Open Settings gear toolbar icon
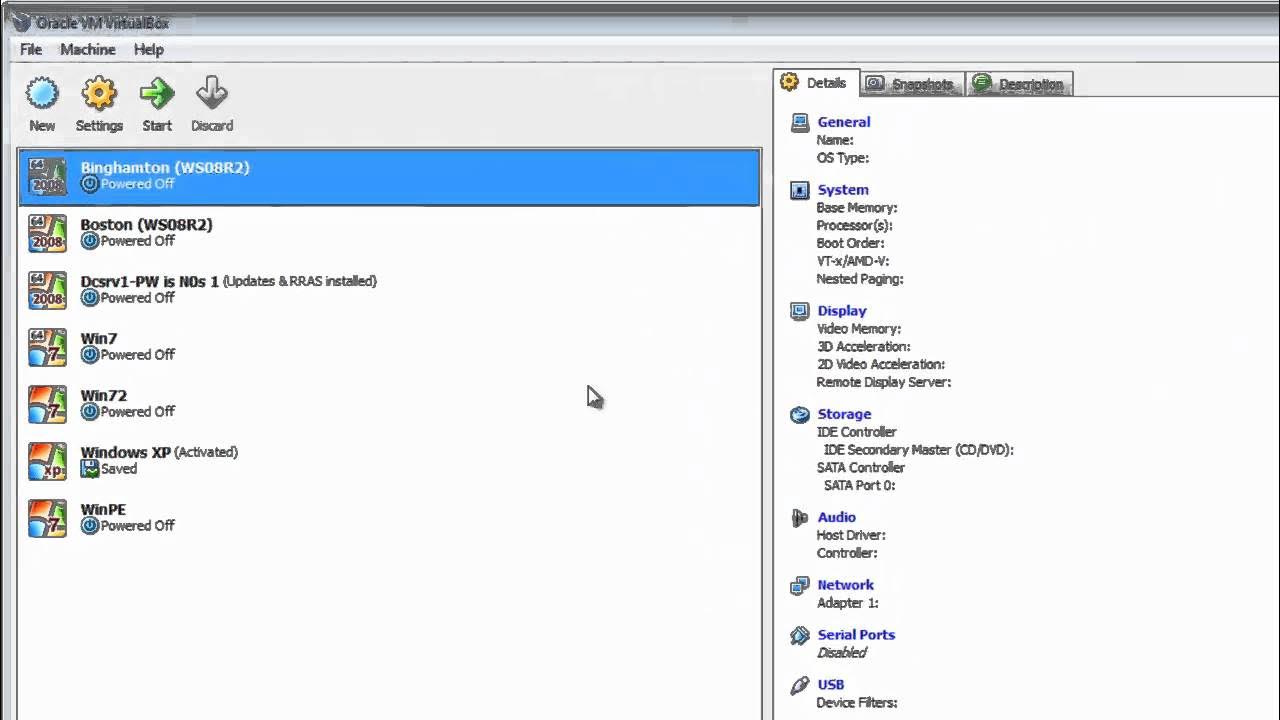This screenshot has width=1280, height=720. pos(99,94)
